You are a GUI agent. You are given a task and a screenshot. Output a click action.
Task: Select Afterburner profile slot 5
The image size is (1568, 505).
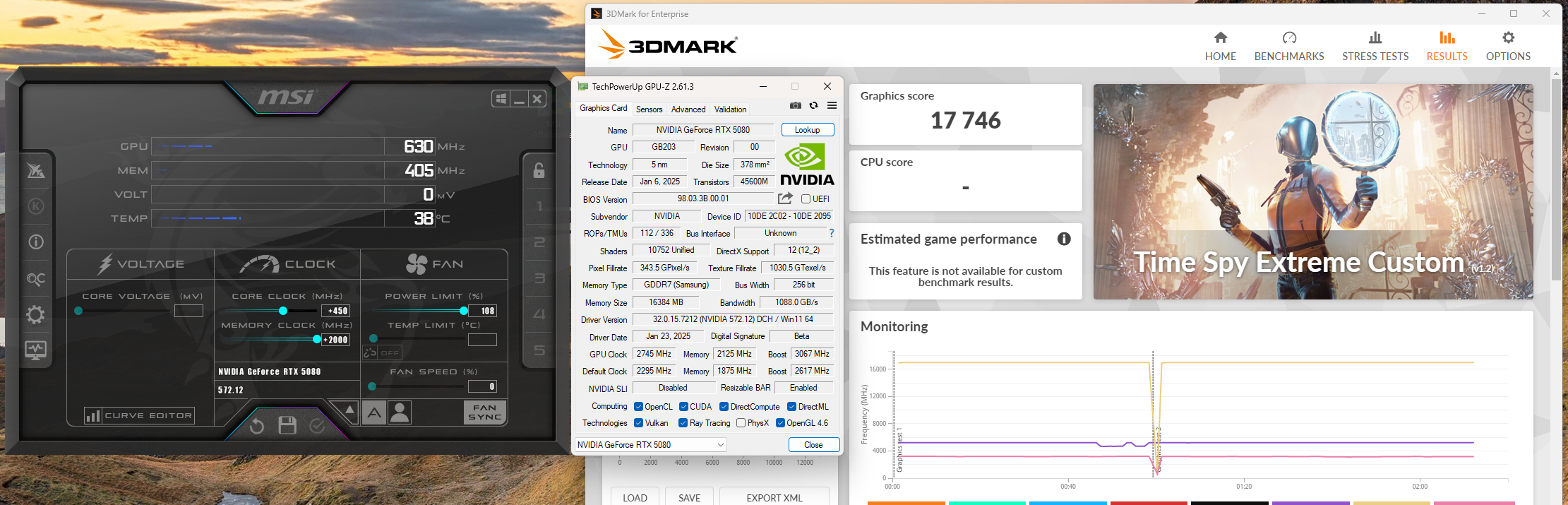coord(539,350)
